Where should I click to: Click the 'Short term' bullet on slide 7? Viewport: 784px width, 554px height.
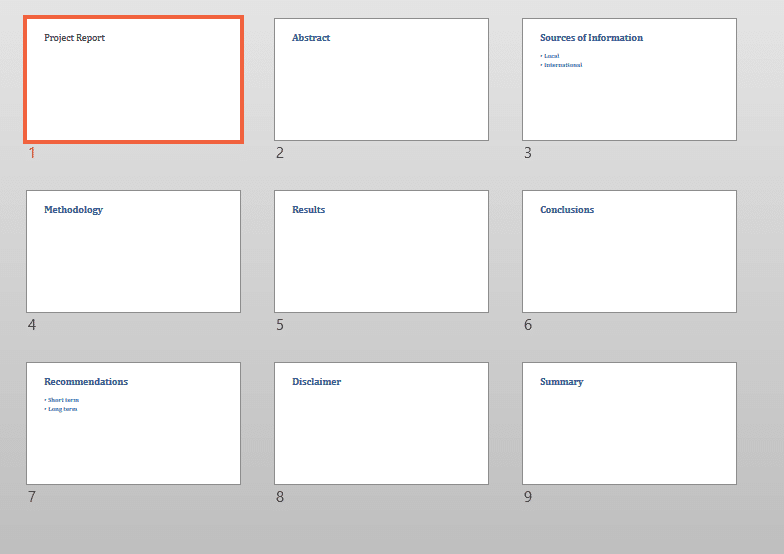(63, 400)
